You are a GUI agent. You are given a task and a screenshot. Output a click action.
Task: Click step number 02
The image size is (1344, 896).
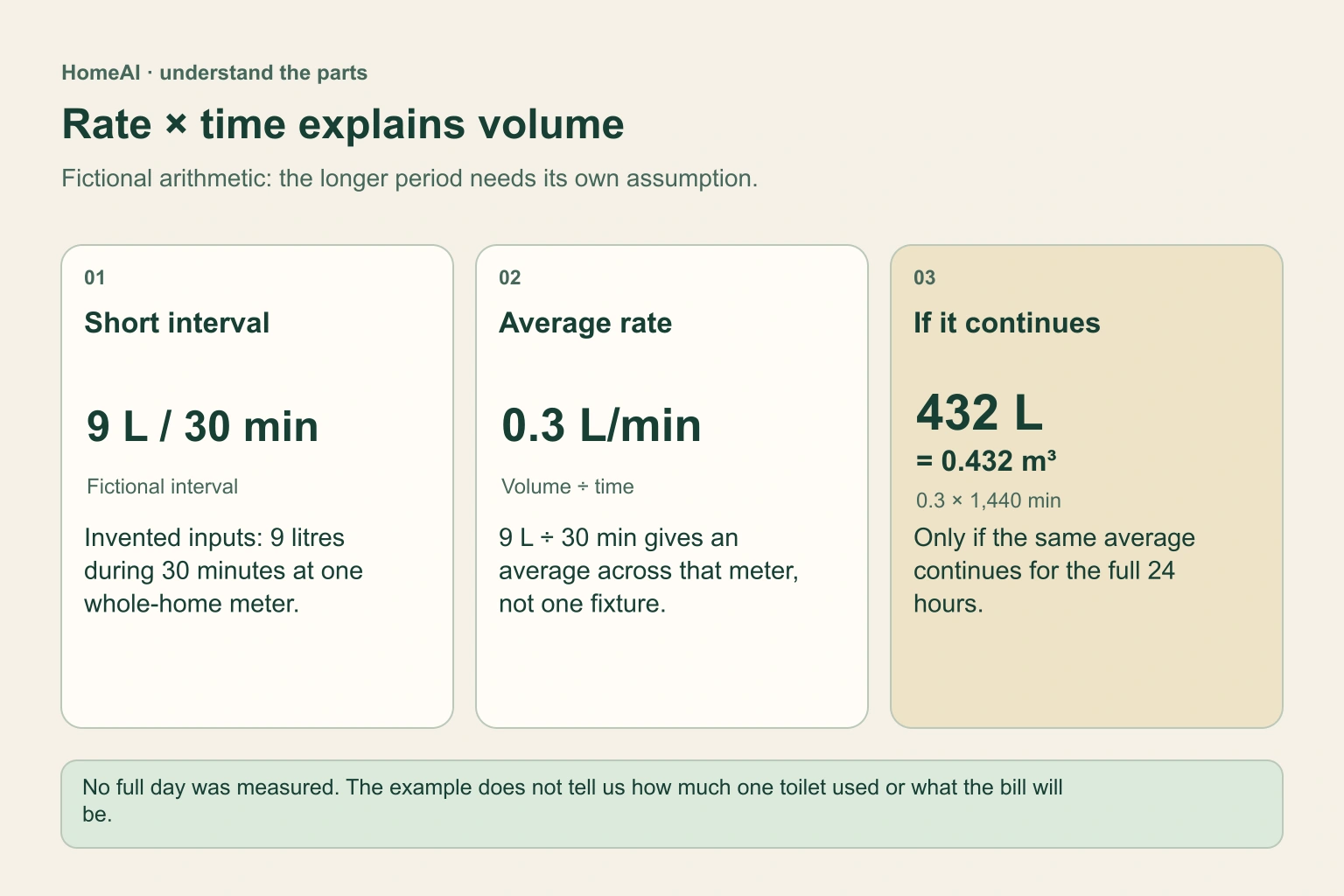point(509,278)
